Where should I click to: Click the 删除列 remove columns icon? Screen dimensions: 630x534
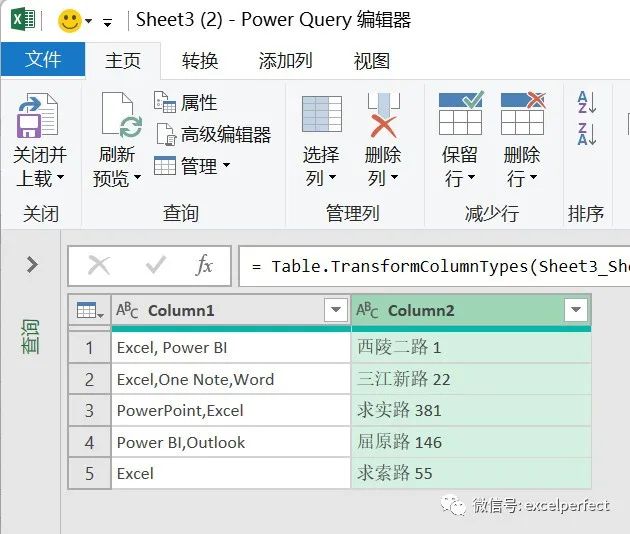tap(383, 115)
